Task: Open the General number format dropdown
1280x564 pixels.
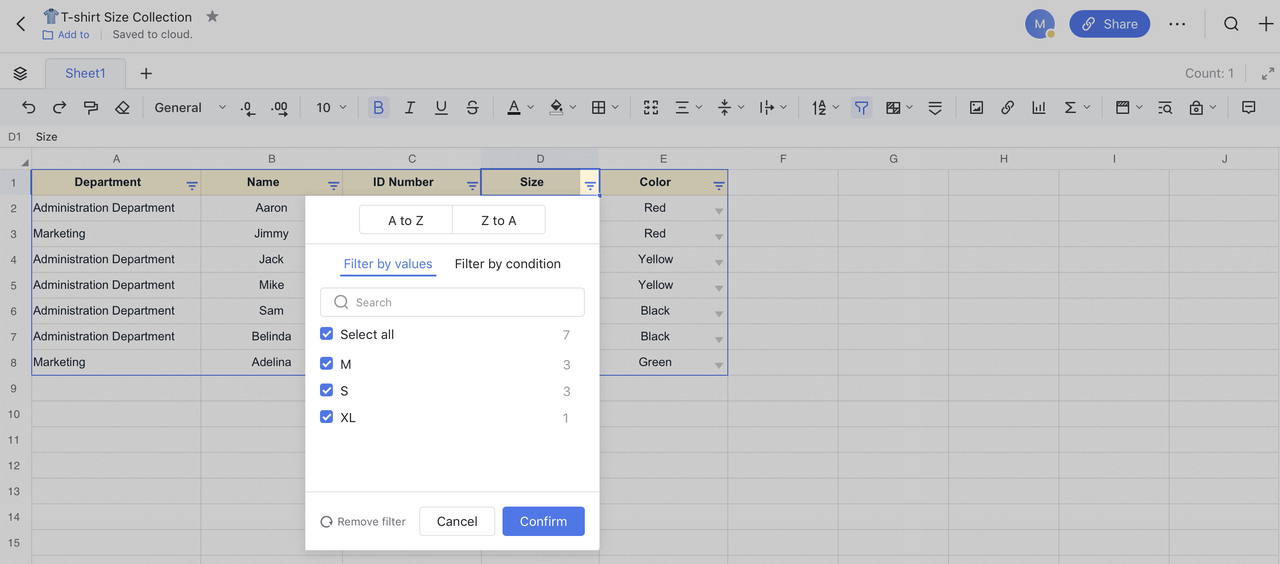Action: [190, 108]
